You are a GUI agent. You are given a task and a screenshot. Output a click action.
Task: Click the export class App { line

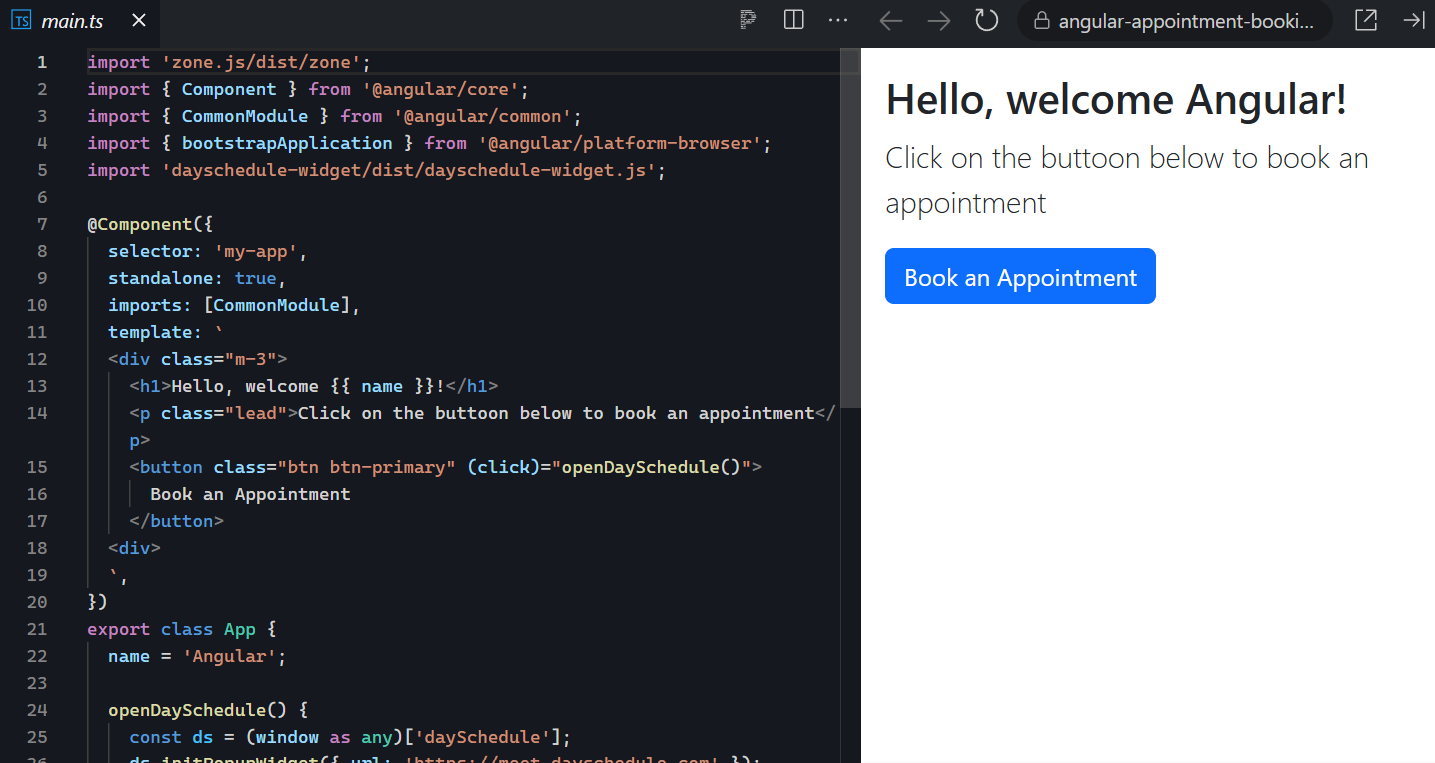pos(181,629)
